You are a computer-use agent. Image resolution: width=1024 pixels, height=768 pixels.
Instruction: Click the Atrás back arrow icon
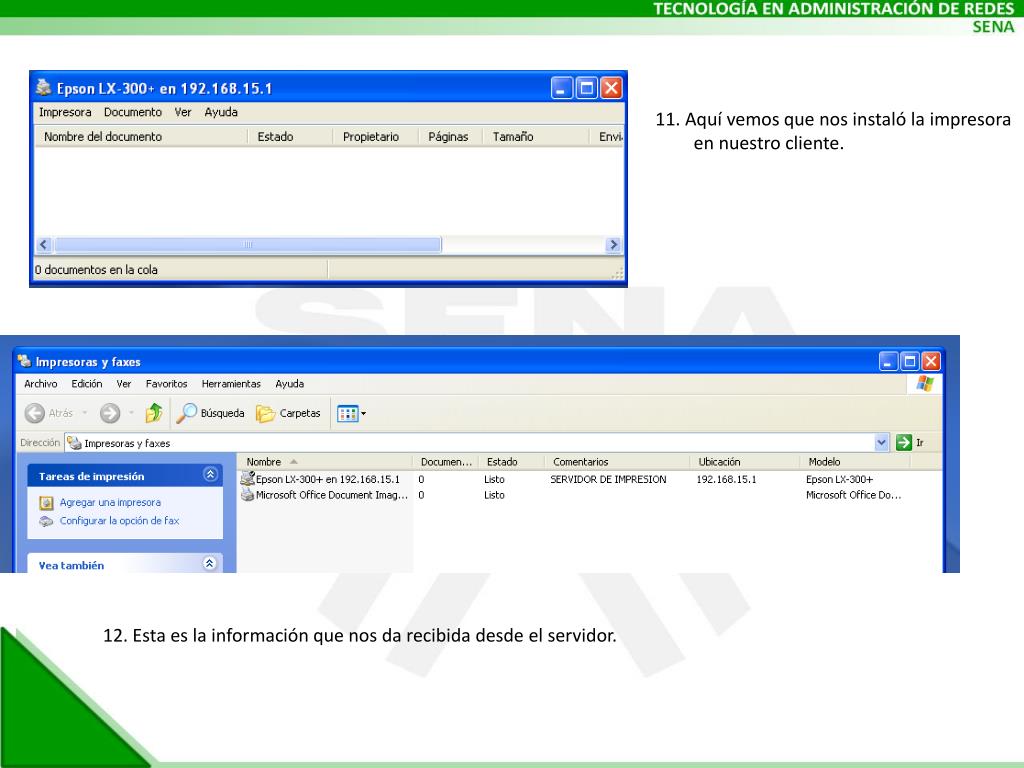[34, 413]
